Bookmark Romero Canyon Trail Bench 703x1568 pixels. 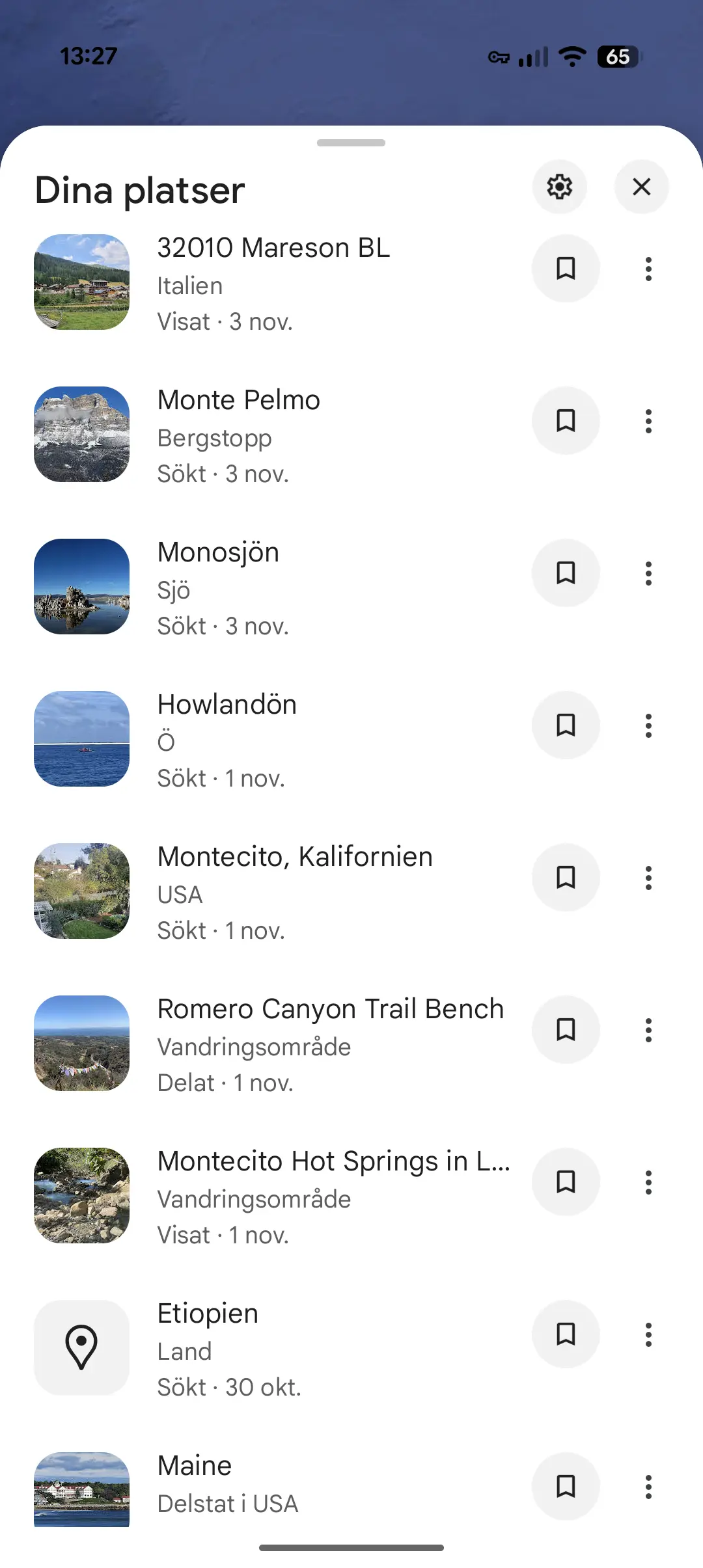566,1030
